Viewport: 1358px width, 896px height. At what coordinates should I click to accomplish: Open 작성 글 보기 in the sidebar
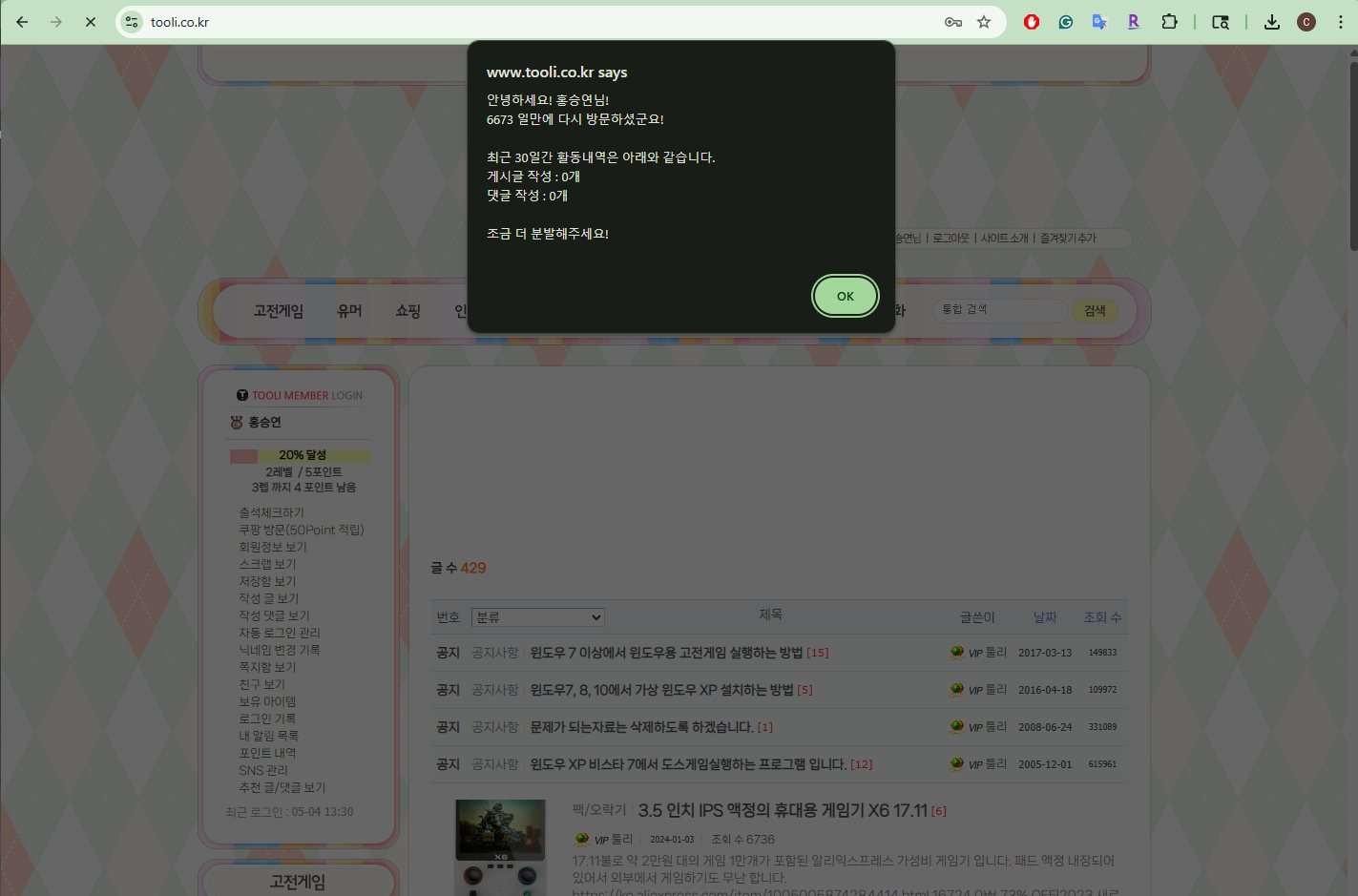(x=268, y=599)
